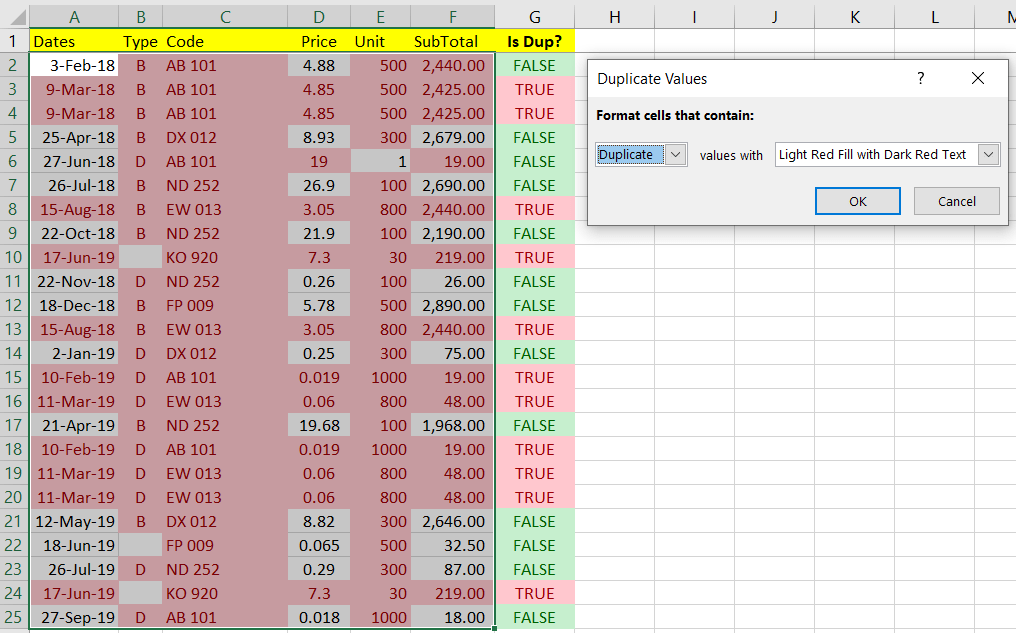Viewport: 1016px width, 633px height.
Task: Close the Duplicate Values dialog with X
Action: (978, 78)
